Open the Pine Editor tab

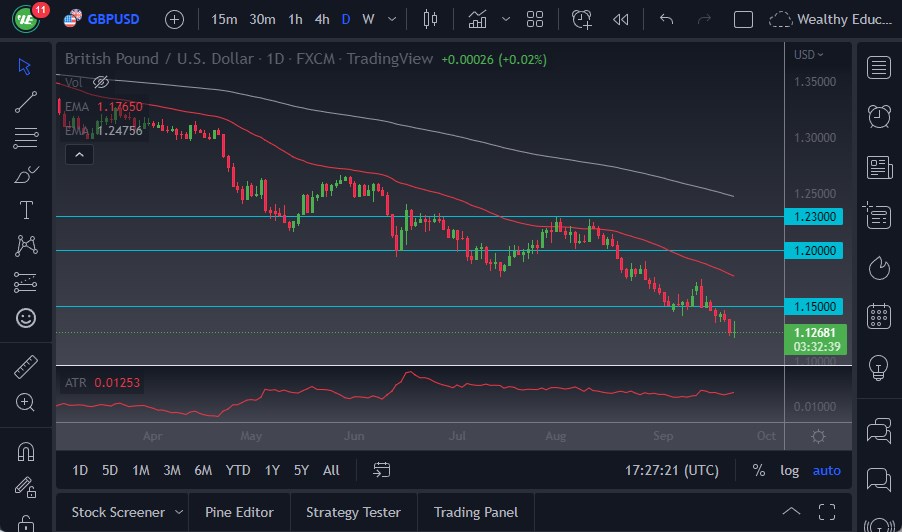(x=239, y=512)
